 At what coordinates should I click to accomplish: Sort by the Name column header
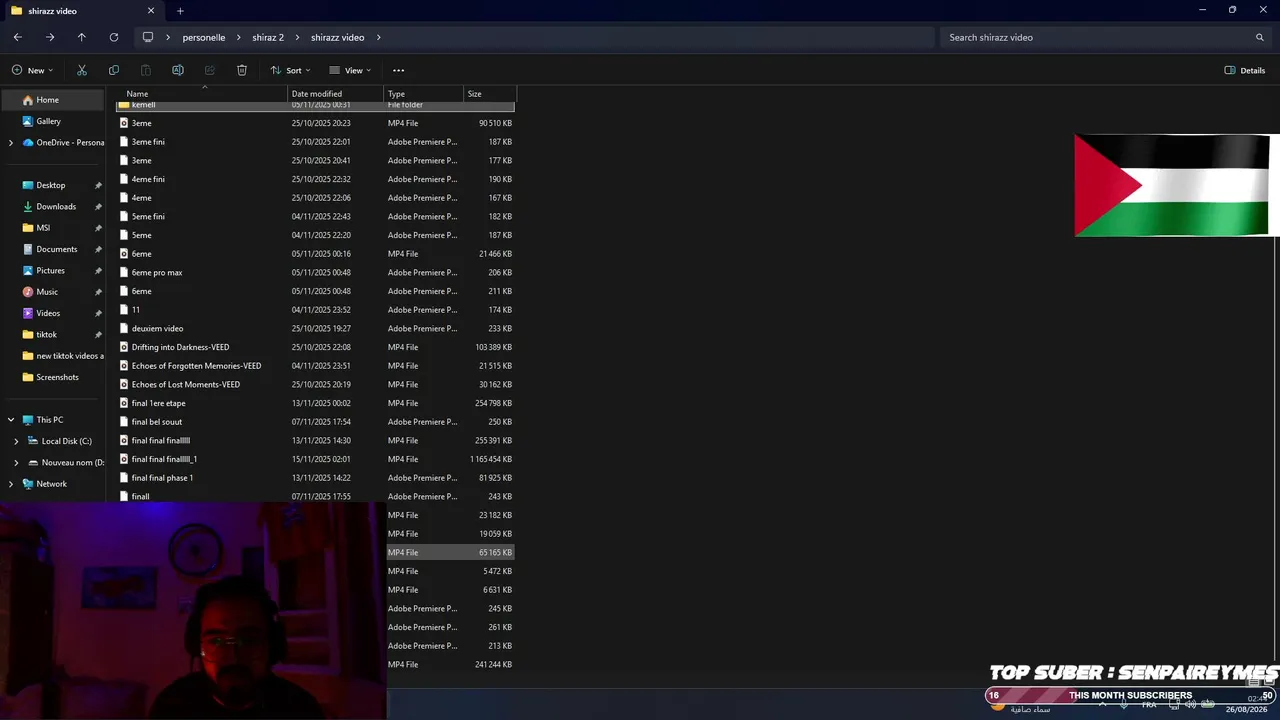click(203, 94)
